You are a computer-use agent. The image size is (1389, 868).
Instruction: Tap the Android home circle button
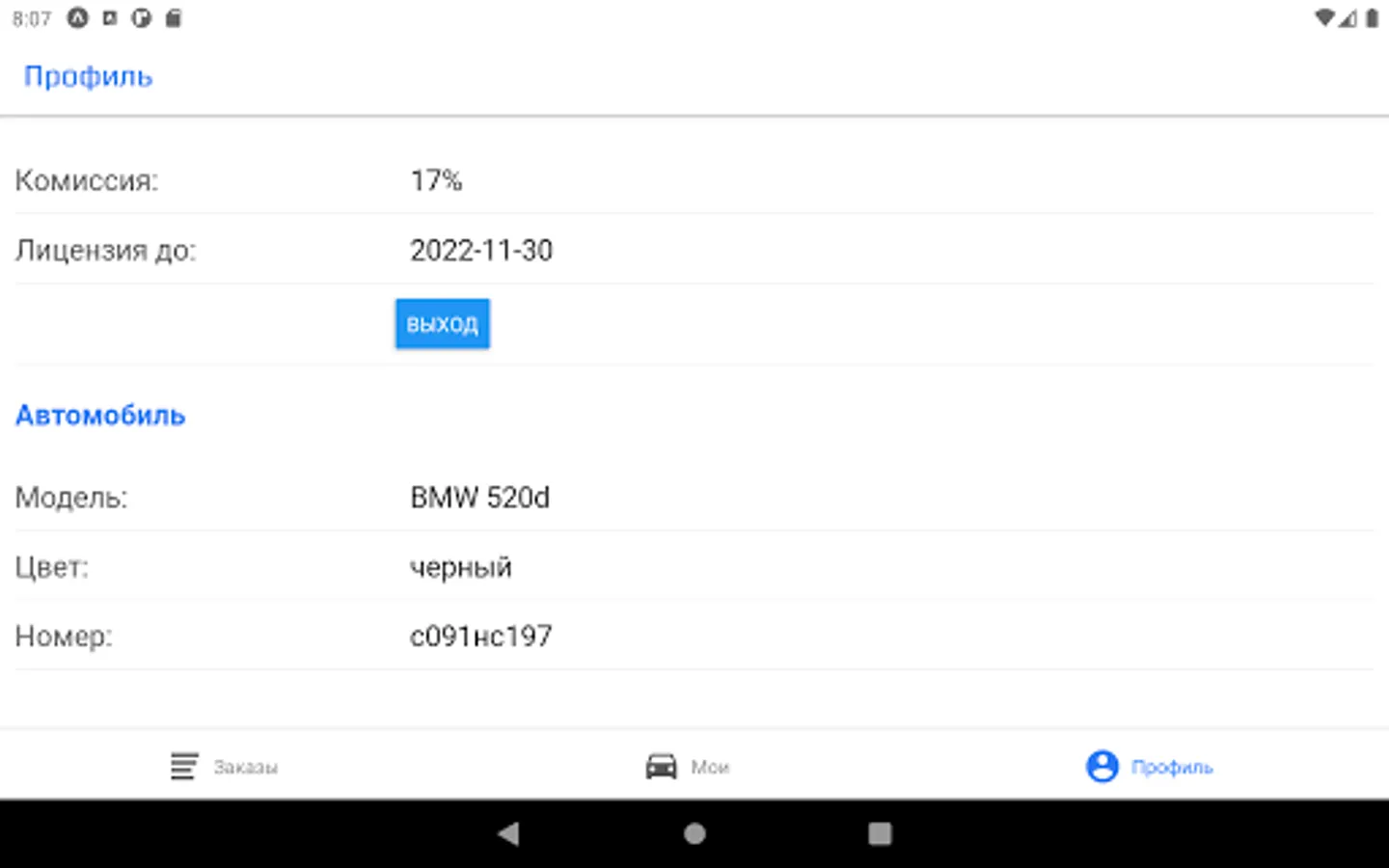click(x=694, y=833)
